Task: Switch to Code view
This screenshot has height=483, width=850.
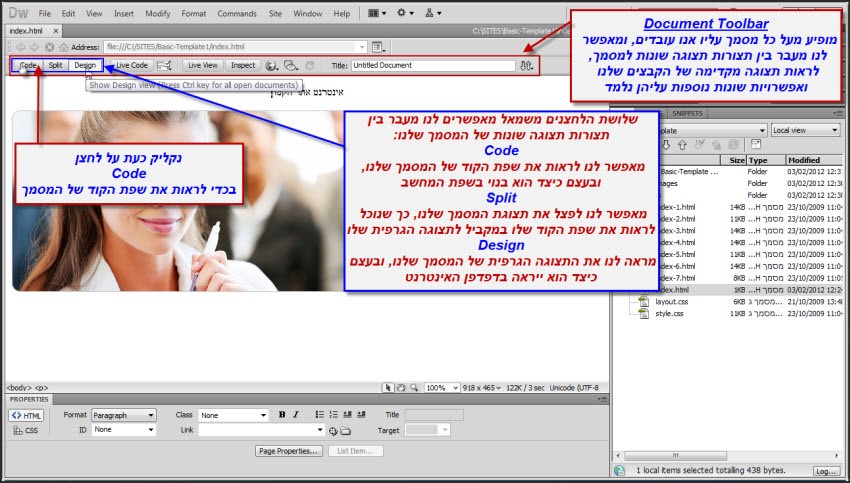Action: coord(28,66)
